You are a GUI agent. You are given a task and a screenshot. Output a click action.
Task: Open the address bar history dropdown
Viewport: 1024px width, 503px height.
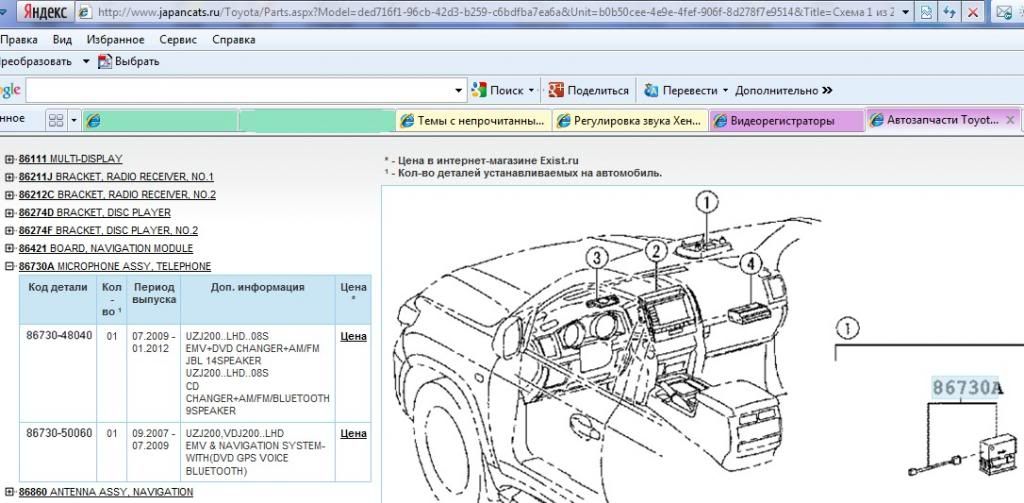click(x=904, y=12)
